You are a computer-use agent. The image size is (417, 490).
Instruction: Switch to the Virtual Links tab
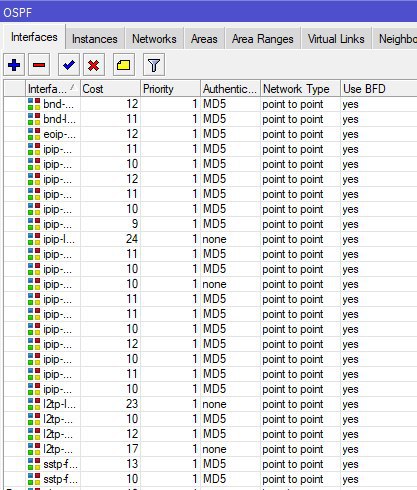[x=336, y=39]
